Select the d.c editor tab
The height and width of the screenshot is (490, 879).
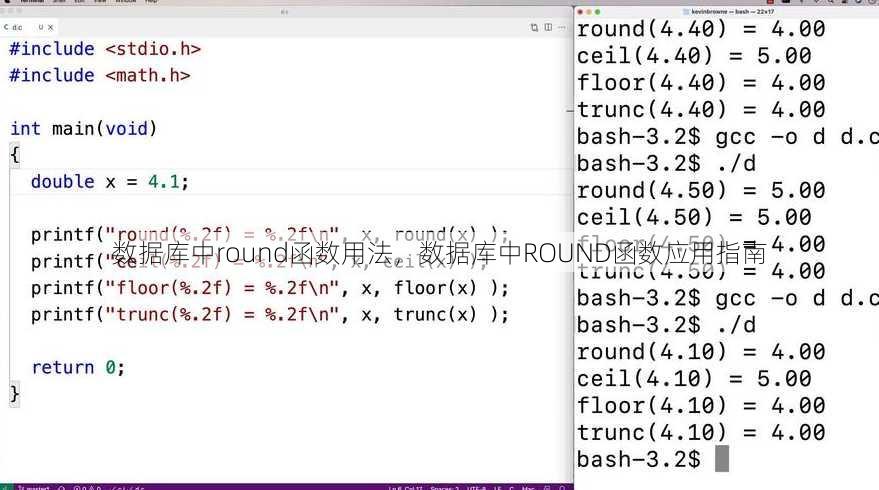pos(28,27)
